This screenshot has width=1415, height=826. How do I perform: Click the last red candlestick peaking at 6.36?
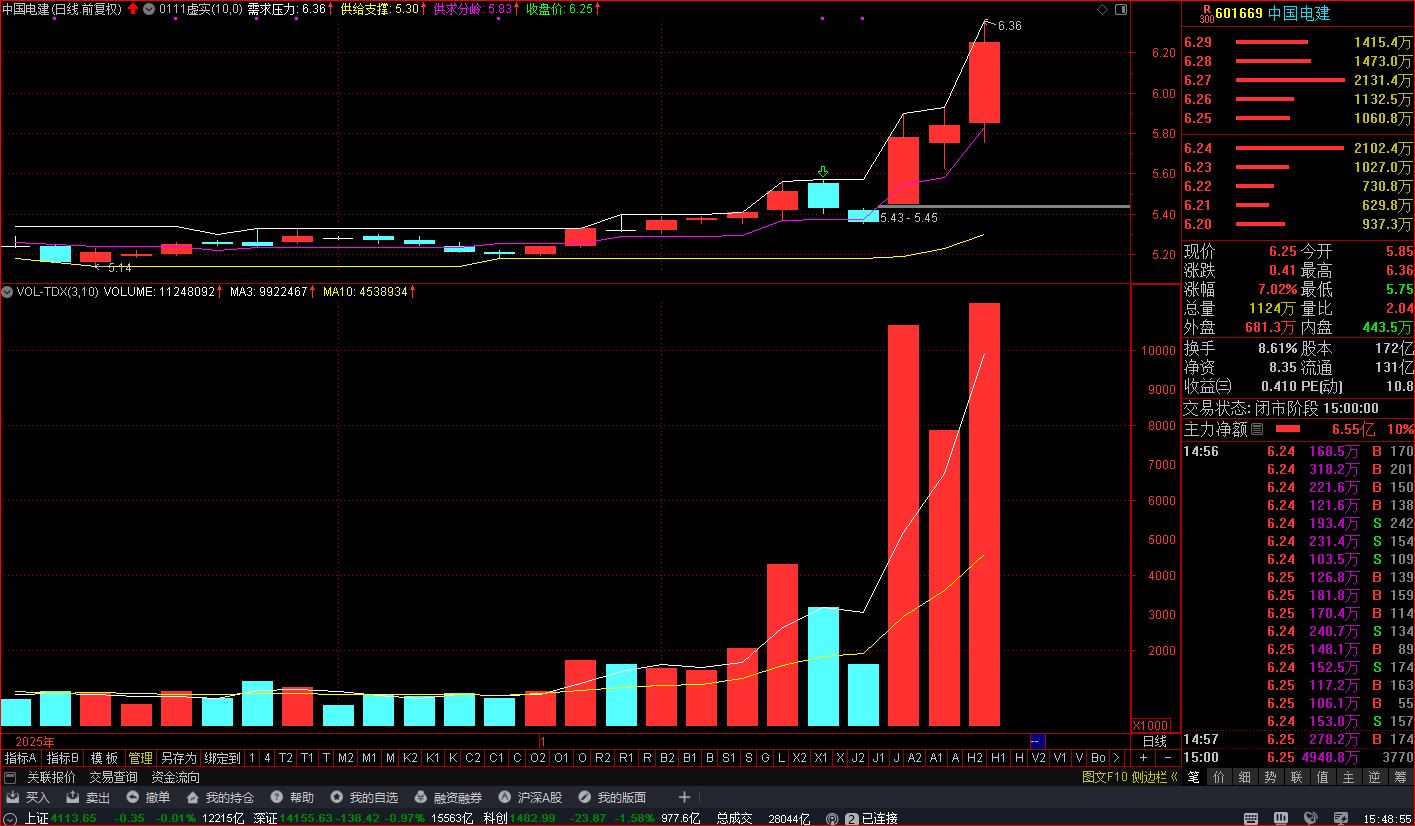pos(984,82)
